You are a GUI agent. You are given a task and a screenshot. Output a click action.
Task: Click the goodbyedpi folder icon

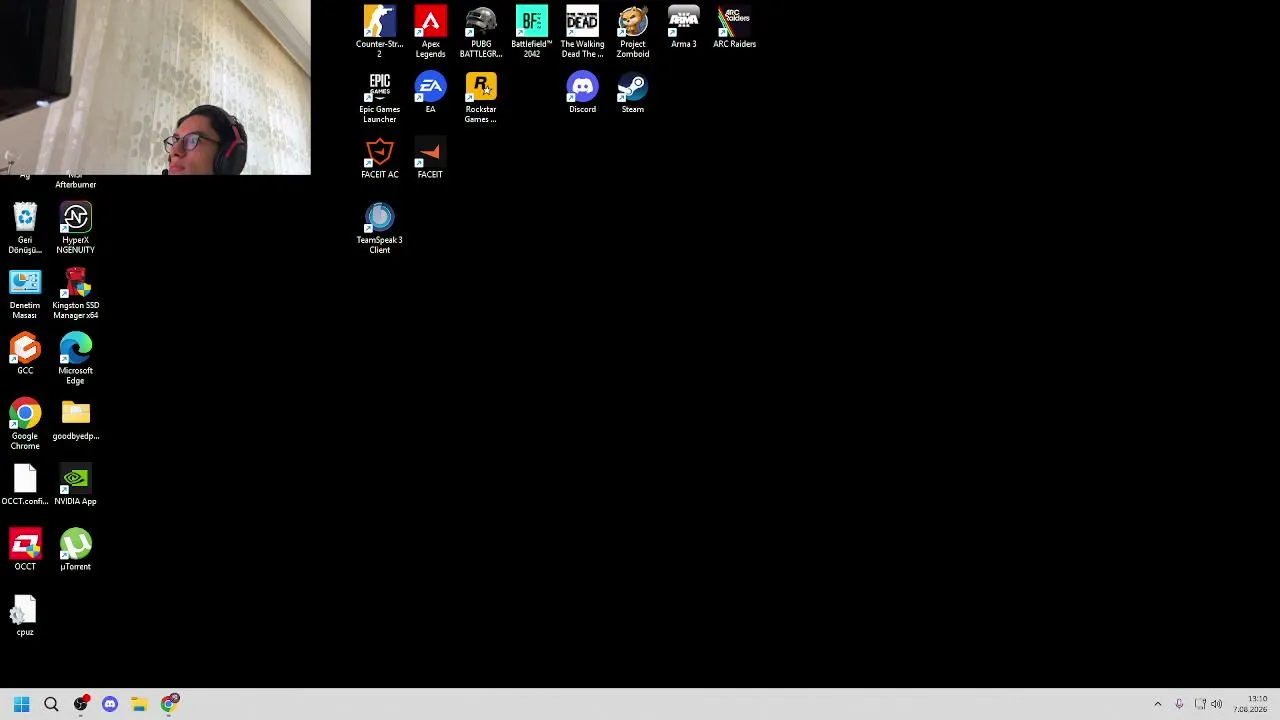75,419
